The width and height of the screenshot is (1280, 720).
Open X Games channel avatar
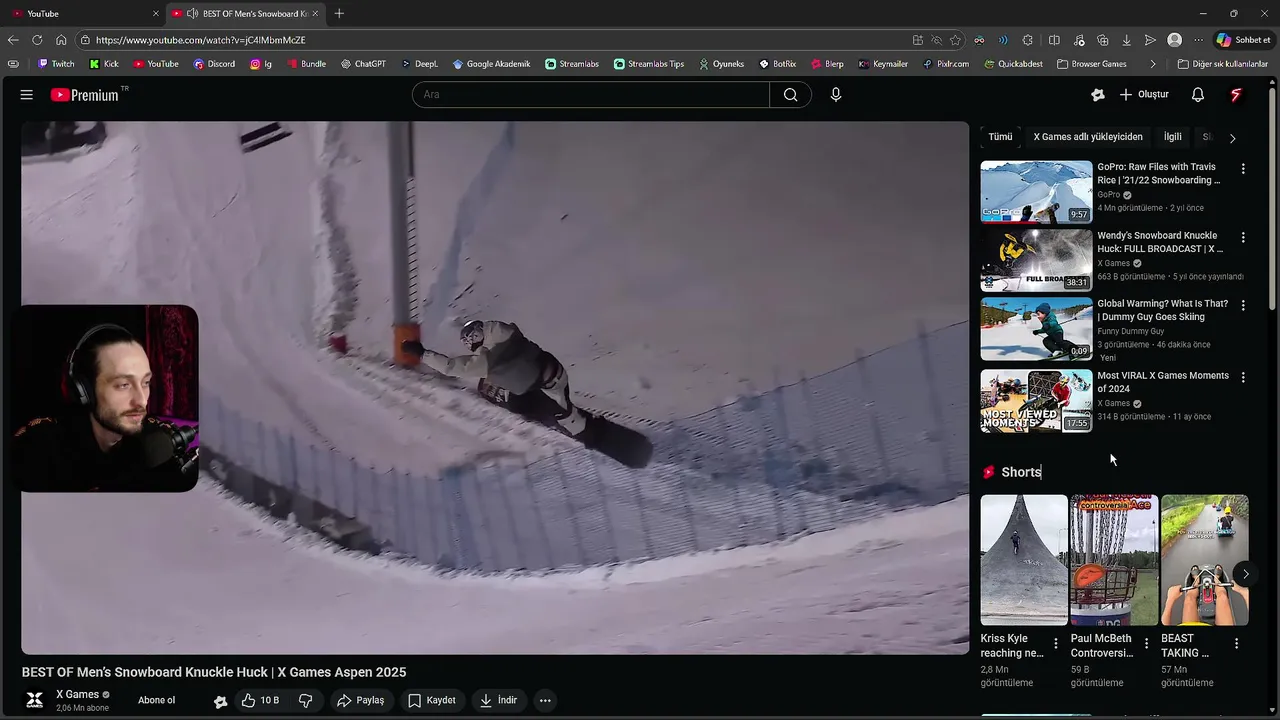click(35, 700)
